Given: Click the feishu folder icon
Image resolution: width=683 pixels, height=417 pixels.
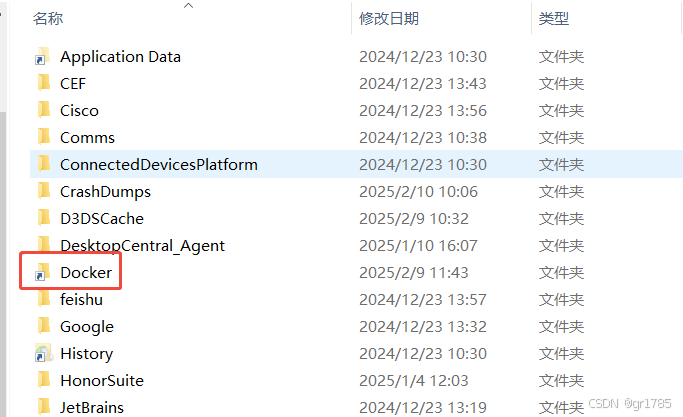Looking at the screenshot, I should coord(44,299).
